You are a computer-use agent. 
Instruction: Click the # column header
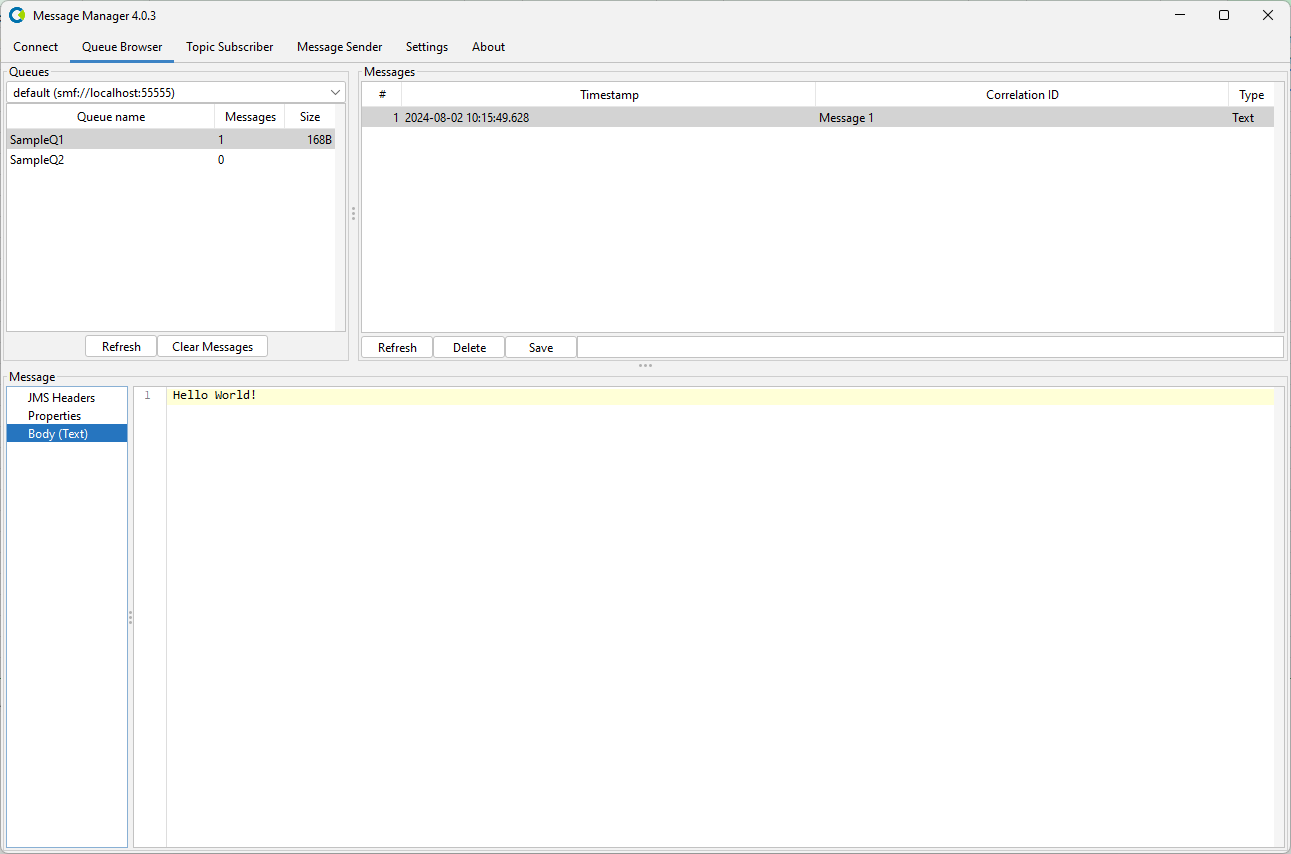pos(382,95)
